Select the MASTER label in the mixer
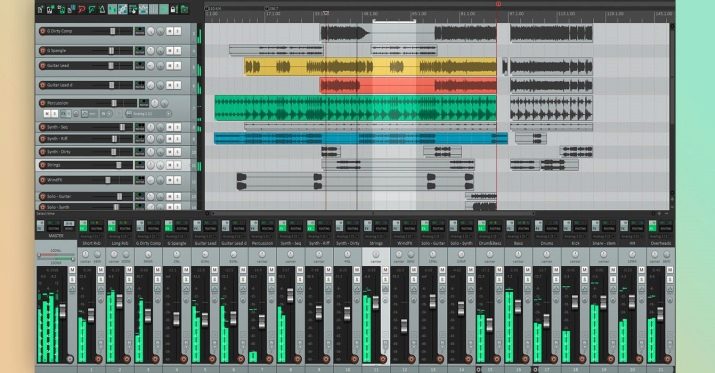 coord(56,236)
